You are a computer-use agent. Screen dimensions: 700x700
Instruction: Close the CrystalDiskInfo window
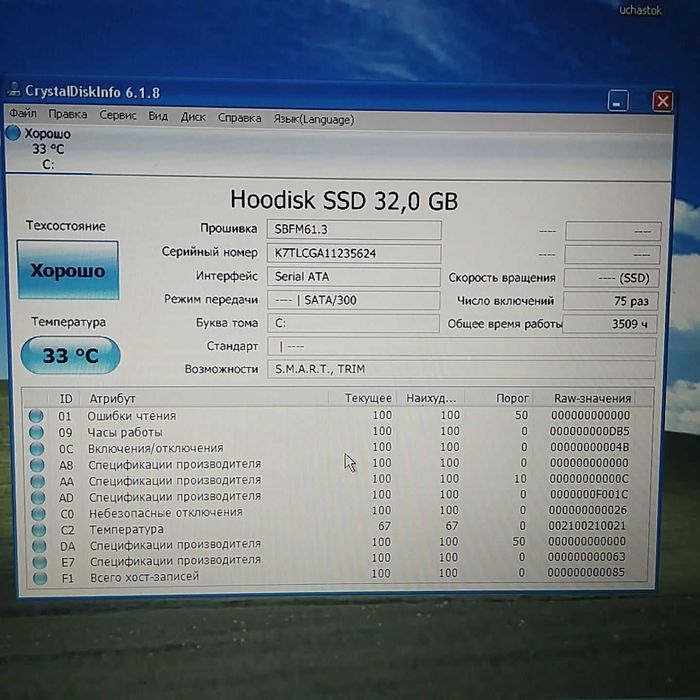pyautogui.click(x=662, y=101)
